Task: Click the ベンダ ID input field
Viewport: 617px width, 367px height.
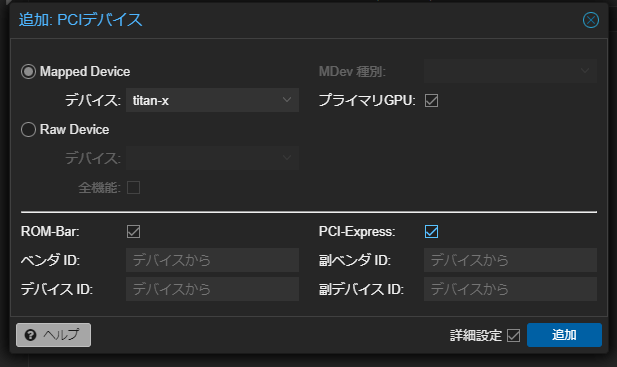Action: coord(212,260)
